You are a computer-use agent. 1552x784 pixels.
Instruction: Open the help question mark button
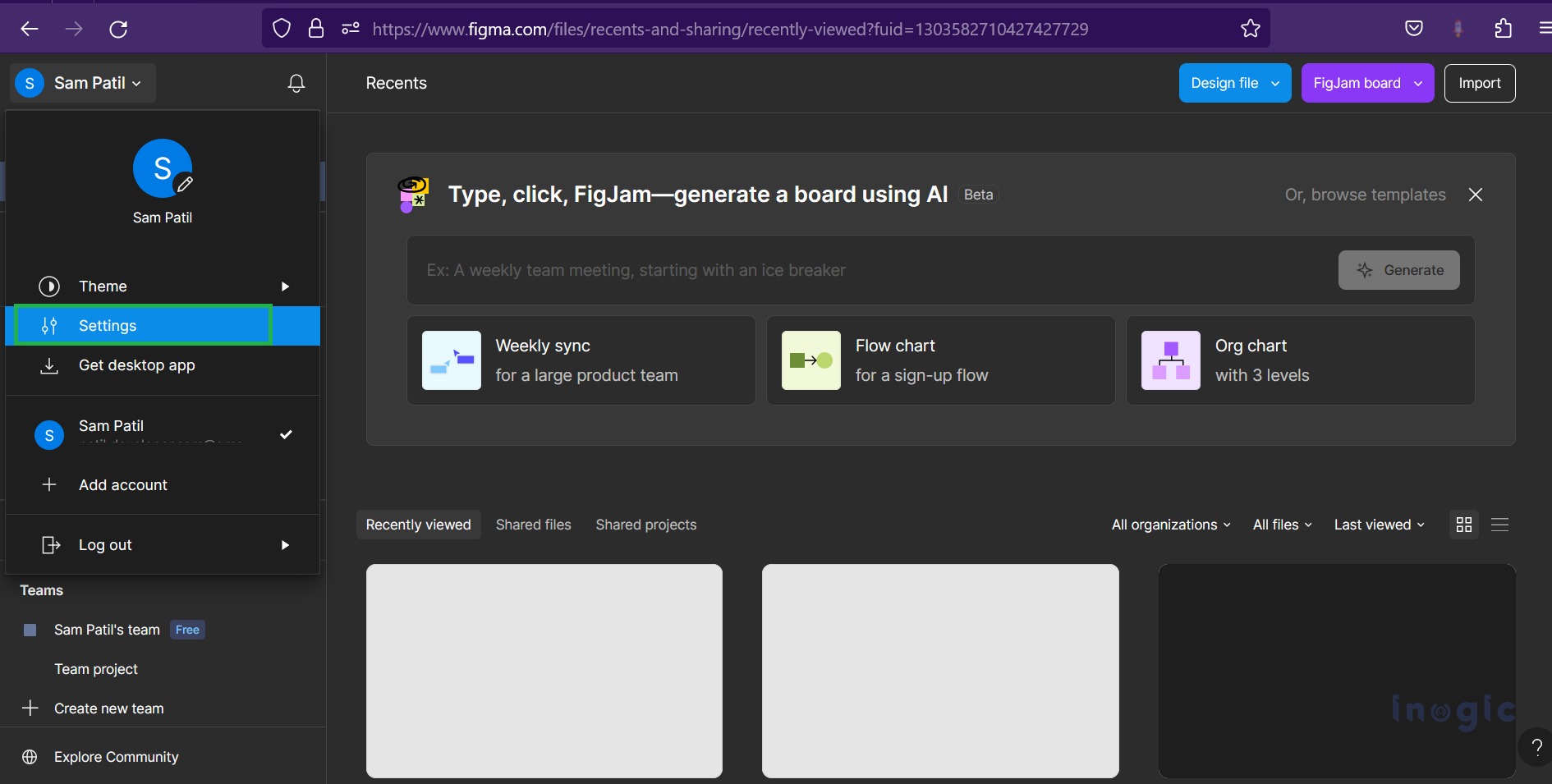[1536, 747]
